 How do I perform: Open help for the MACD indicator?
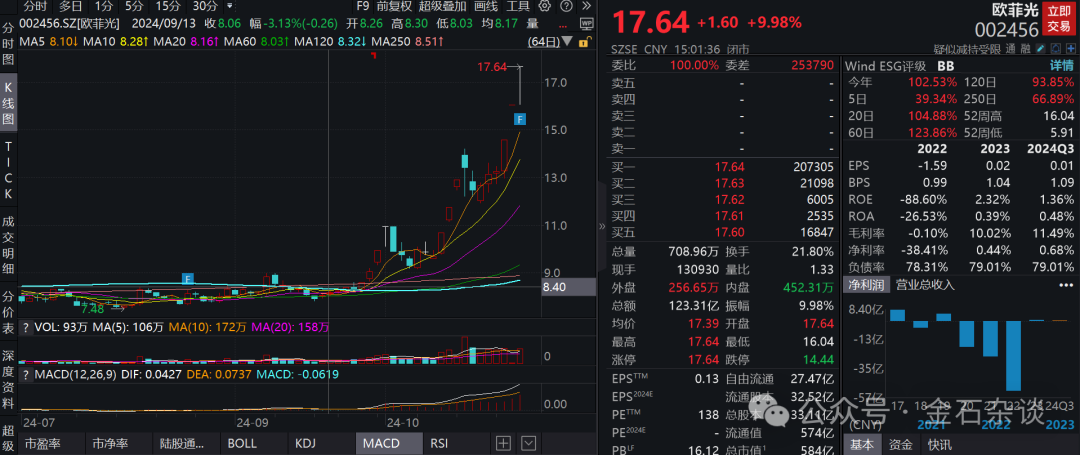coord(27,375)
